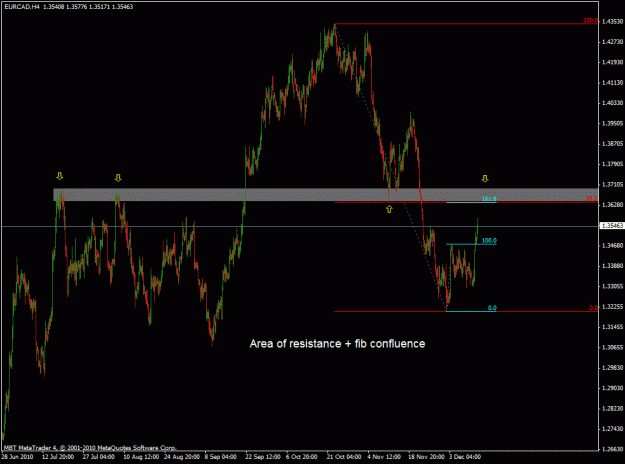Click the 3 Dec 04:00 time label

click(465, 457)
